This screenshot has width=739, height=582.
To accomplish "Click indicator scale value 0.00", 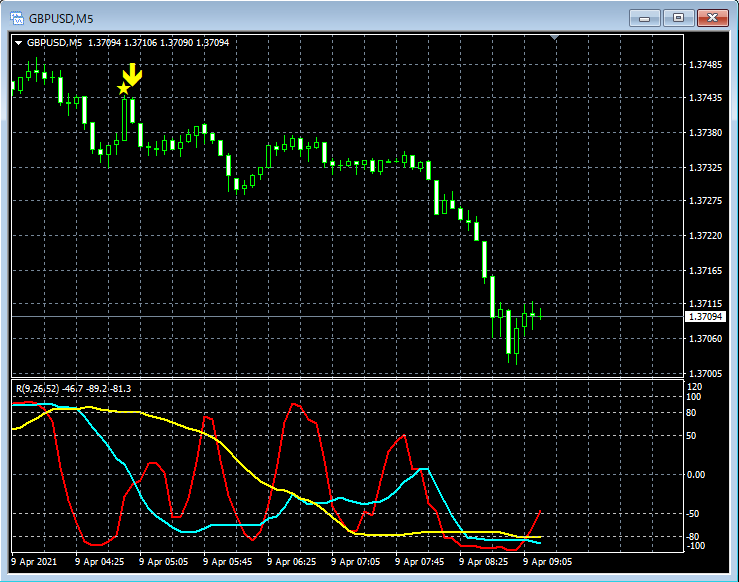I will pos(696,475).
